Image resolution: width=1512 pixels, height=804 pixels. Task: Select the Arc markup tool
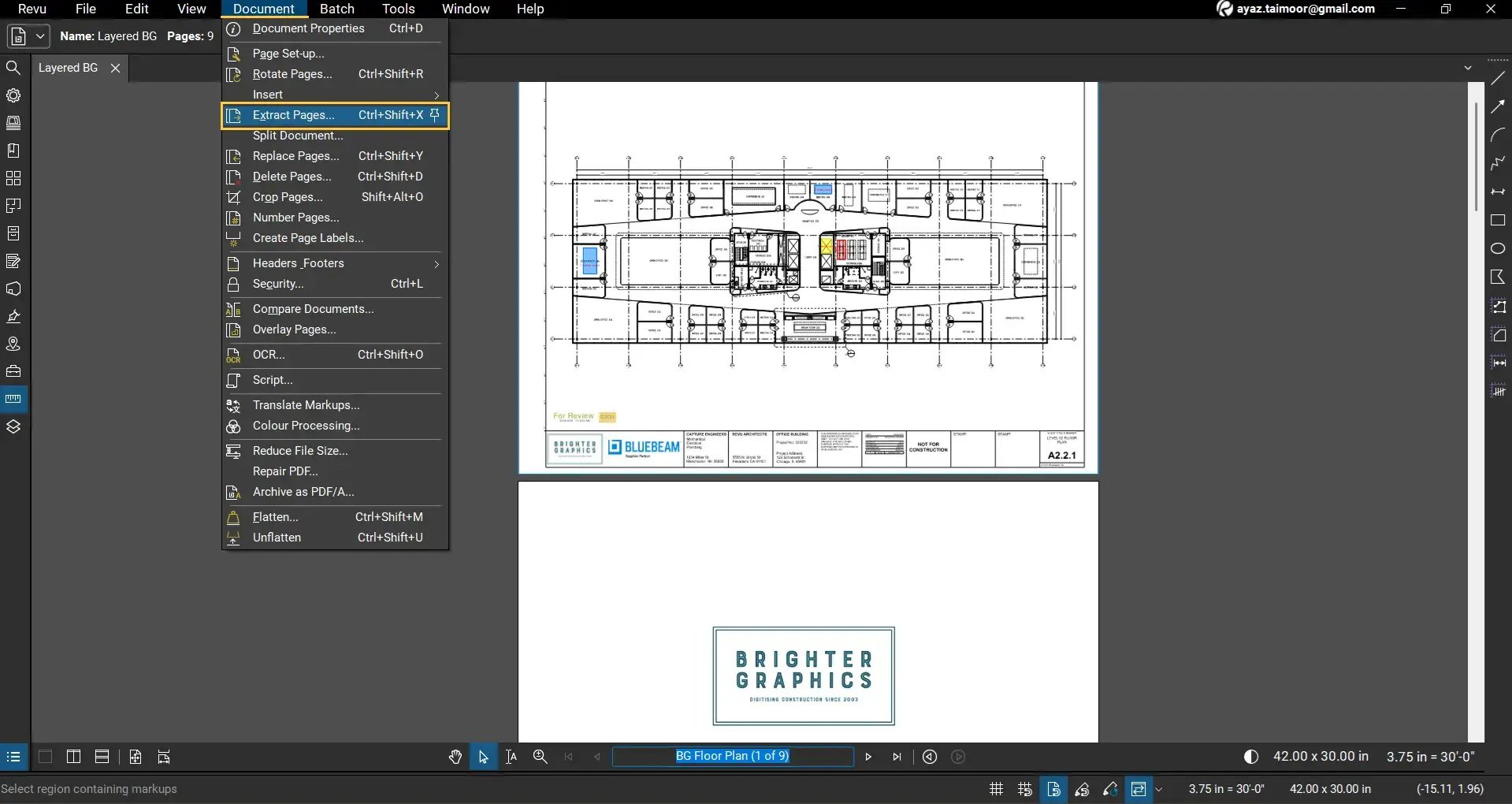pyautogui.click(x=1498, y=136)
